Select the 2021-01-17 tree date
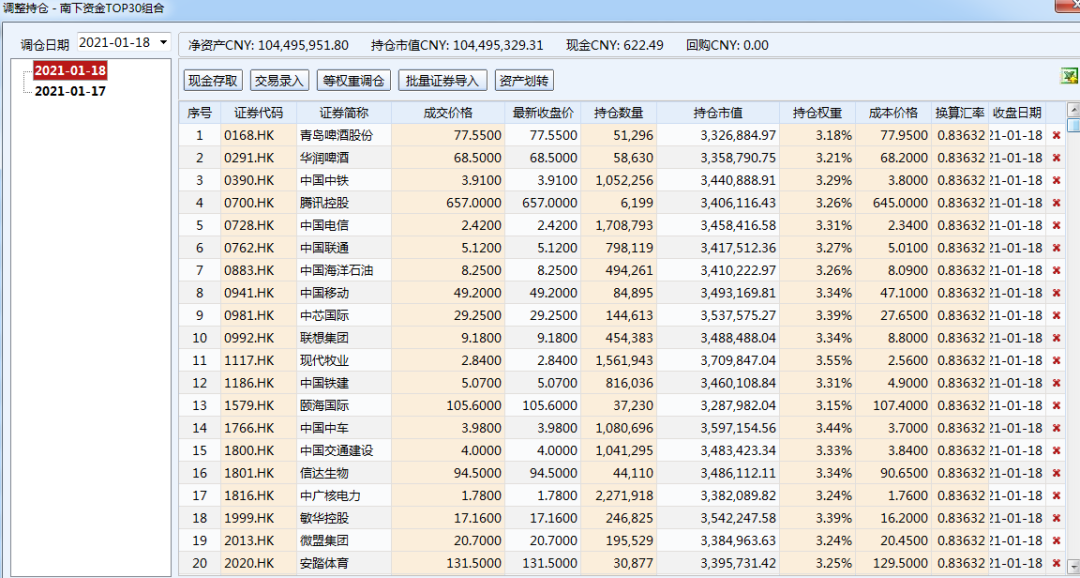Screen dimensions: 1080x578 click(x=70, y=92)
